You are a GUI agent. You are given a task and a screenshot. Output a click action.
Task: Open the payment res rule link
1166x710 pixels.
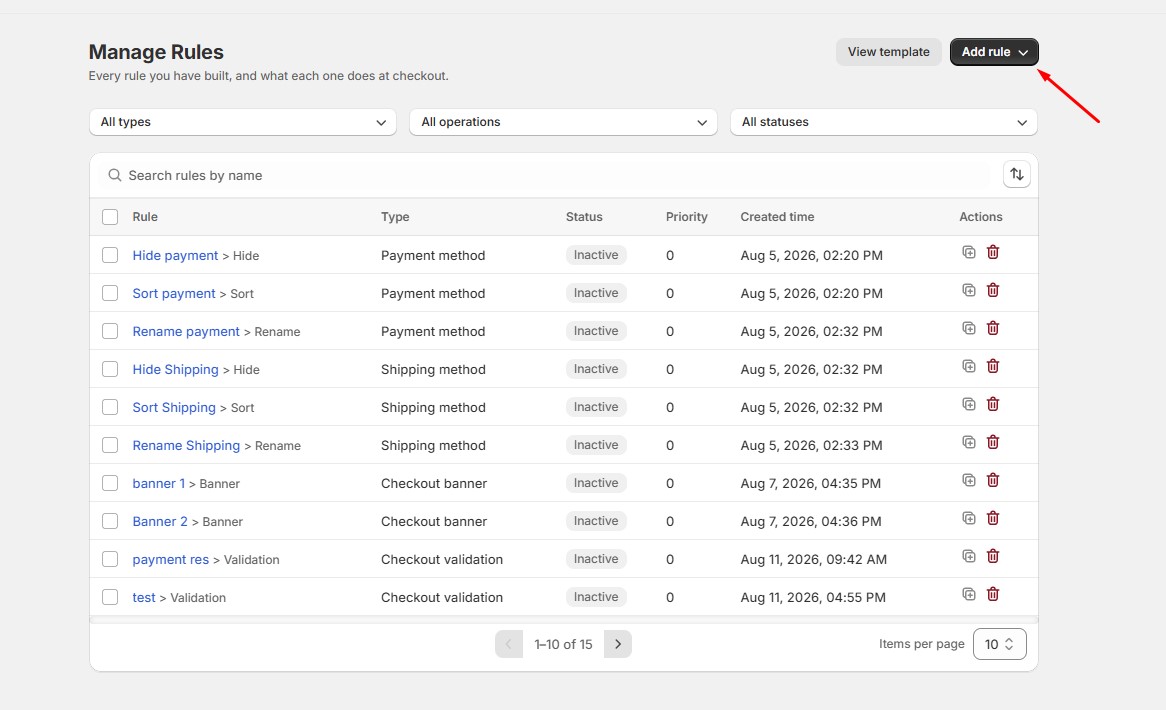[x=170, y=558]
